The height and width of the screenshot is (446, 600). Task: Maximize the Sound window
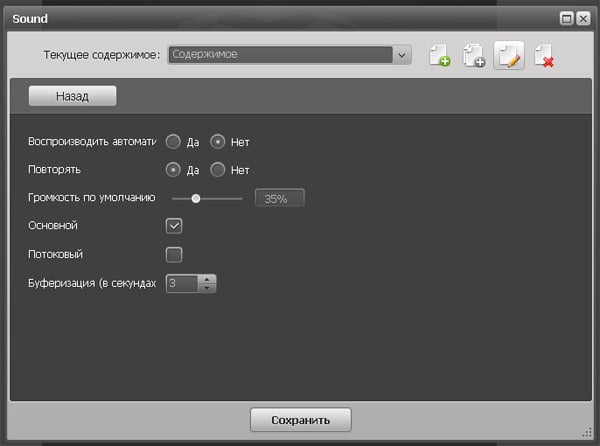(x=566, y=18)
